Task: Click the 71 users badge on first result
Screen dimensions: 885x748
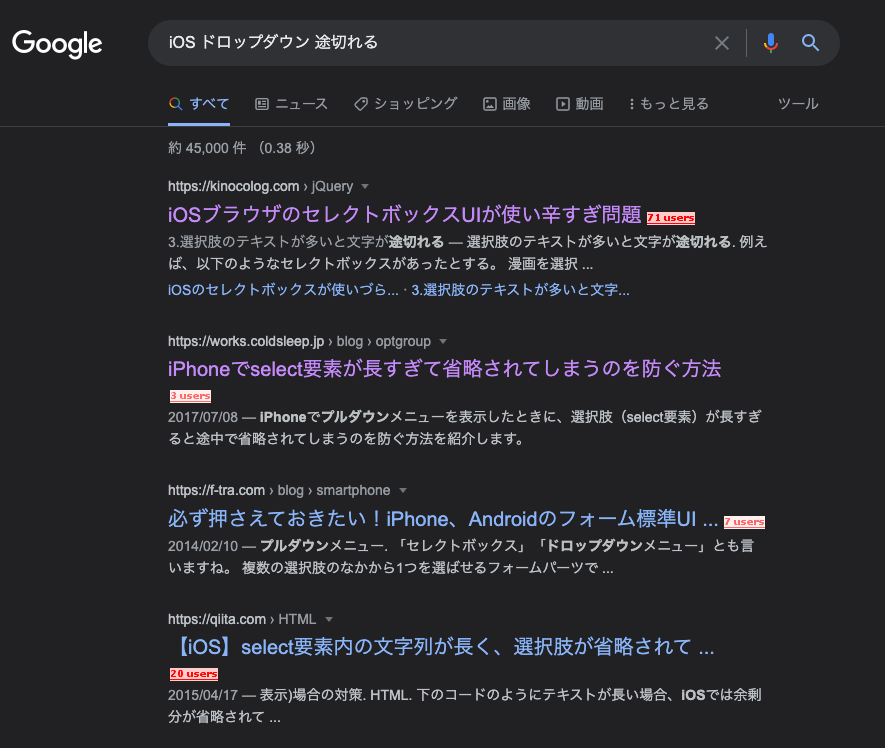Action: tap(670, 217)
